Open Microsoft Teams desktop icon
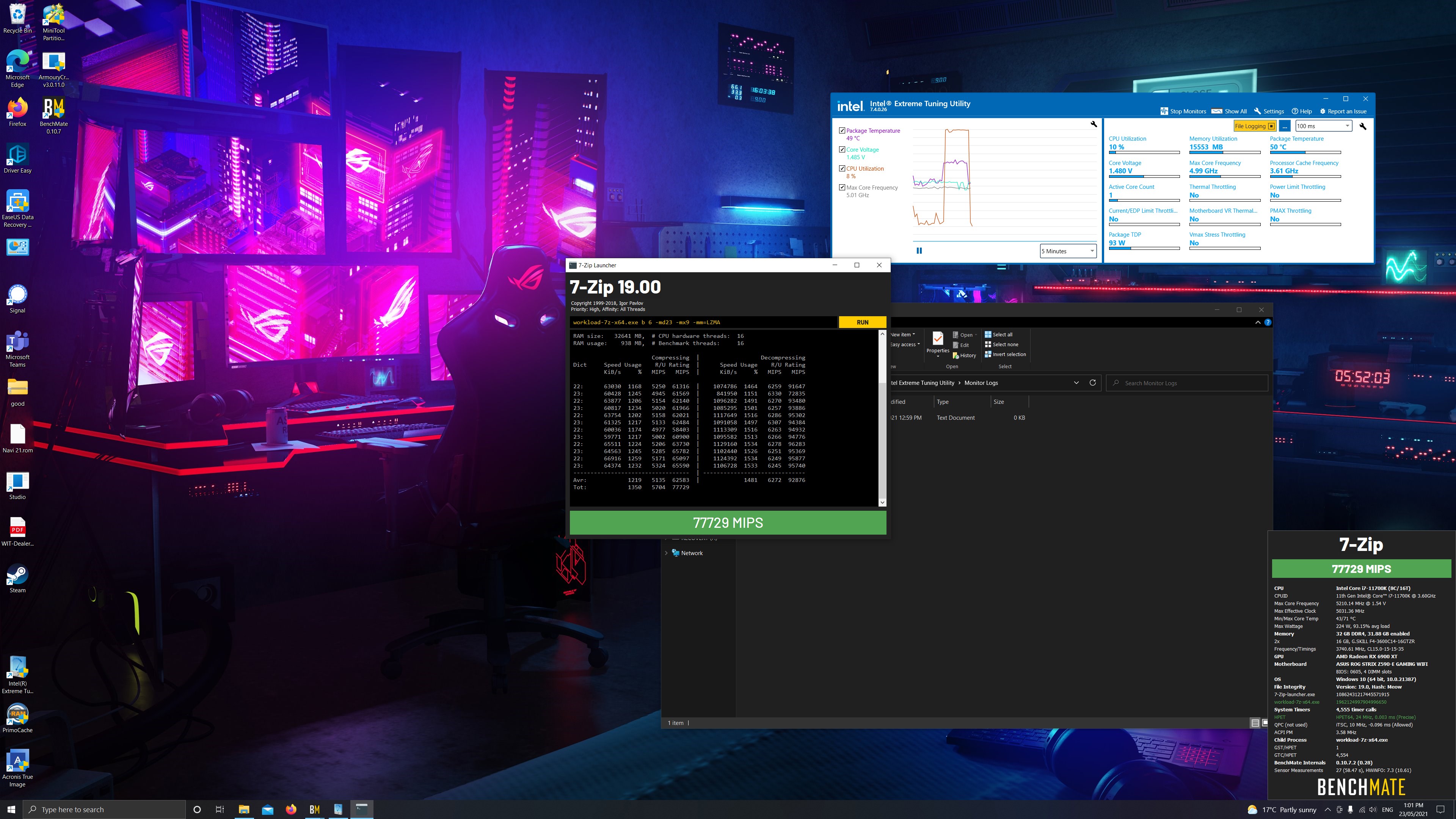 (17, 349)
